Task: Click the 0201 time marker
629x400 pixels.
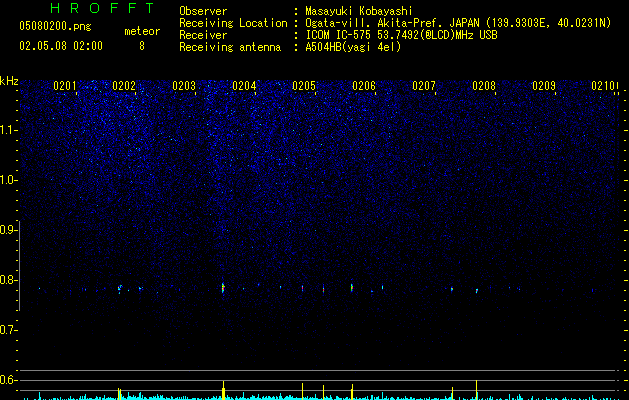Action: (x=65, y=86)
